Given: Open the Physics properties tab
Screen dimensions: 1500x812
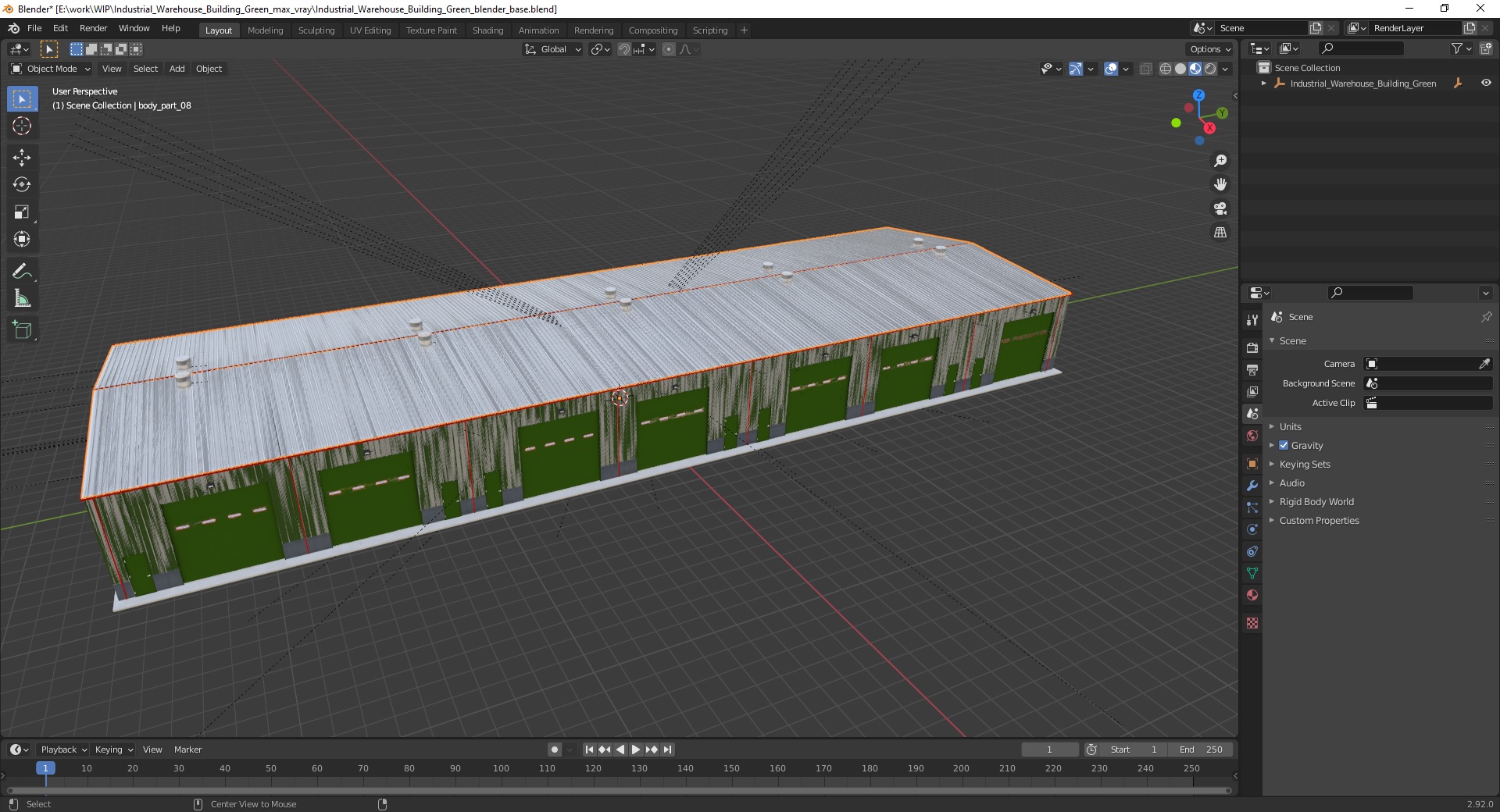Looking at the screenshot, I should [x=1252, y=529].
